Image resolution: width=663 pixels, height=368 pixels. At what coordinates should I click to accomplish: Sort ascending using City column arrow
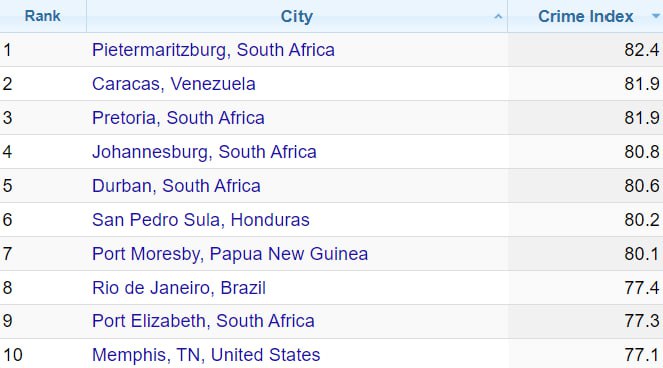[498, 17]
